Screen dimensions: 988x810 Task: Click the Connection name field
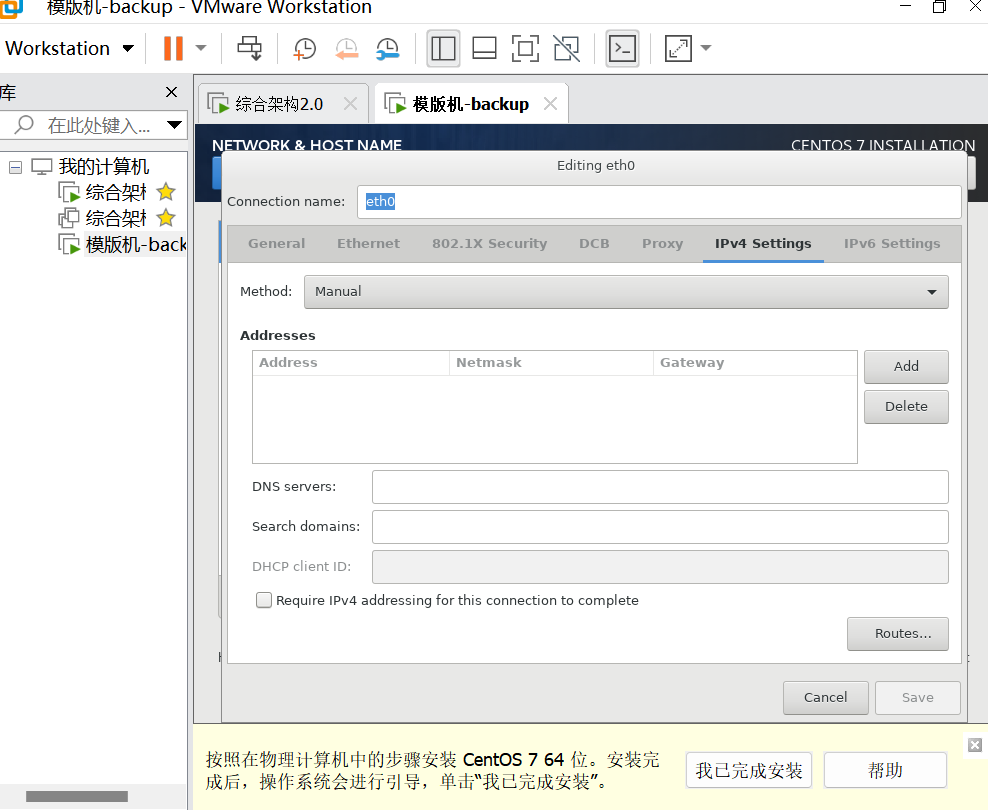659,202
